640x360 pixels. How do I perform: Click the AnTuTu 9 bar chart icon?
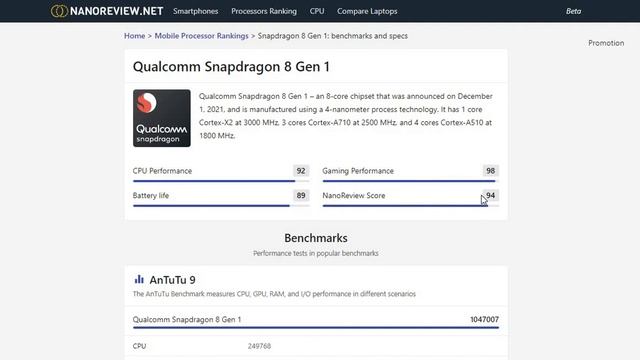139,280
